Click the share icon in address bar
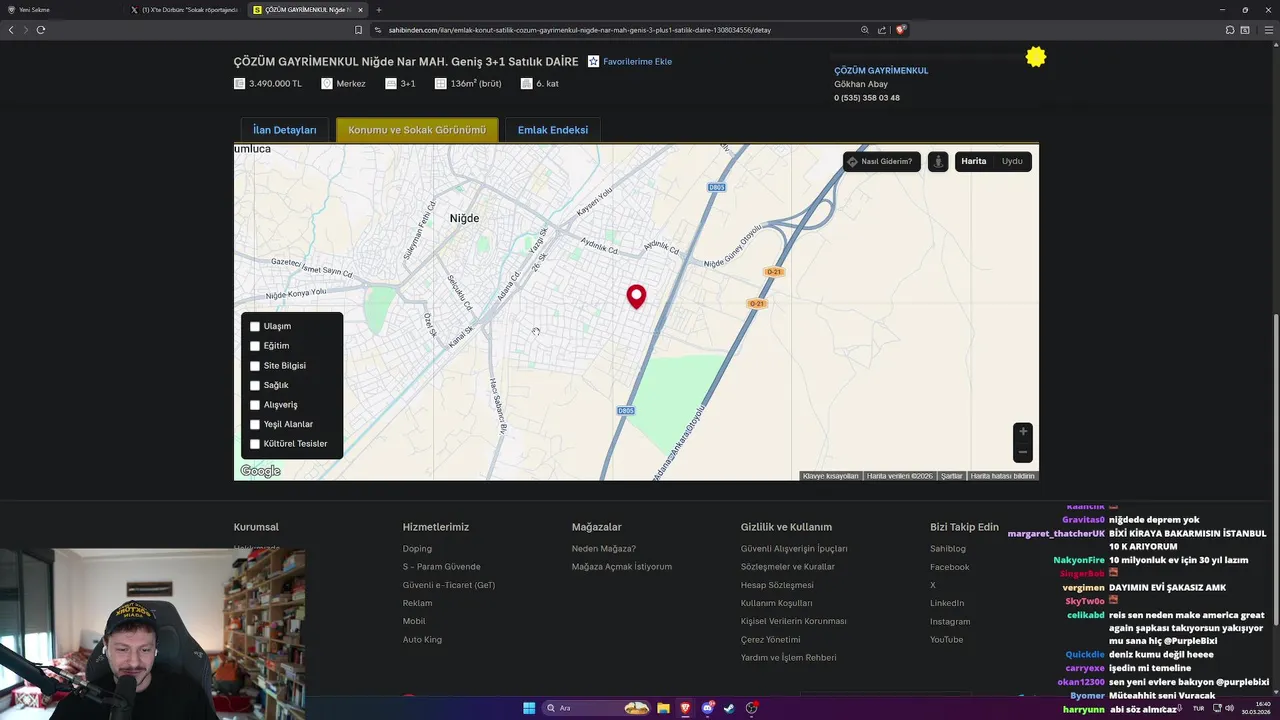 [x=882, y=30]
